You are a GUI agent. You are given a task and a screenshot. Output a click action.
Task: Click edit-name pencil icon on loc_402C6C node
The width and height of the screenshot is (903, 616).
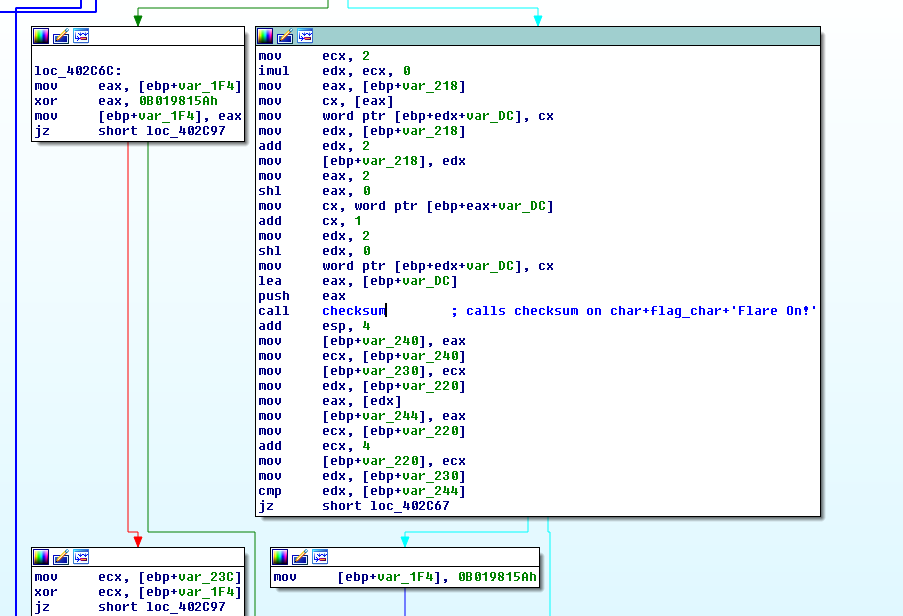click(x=61, y=37)
